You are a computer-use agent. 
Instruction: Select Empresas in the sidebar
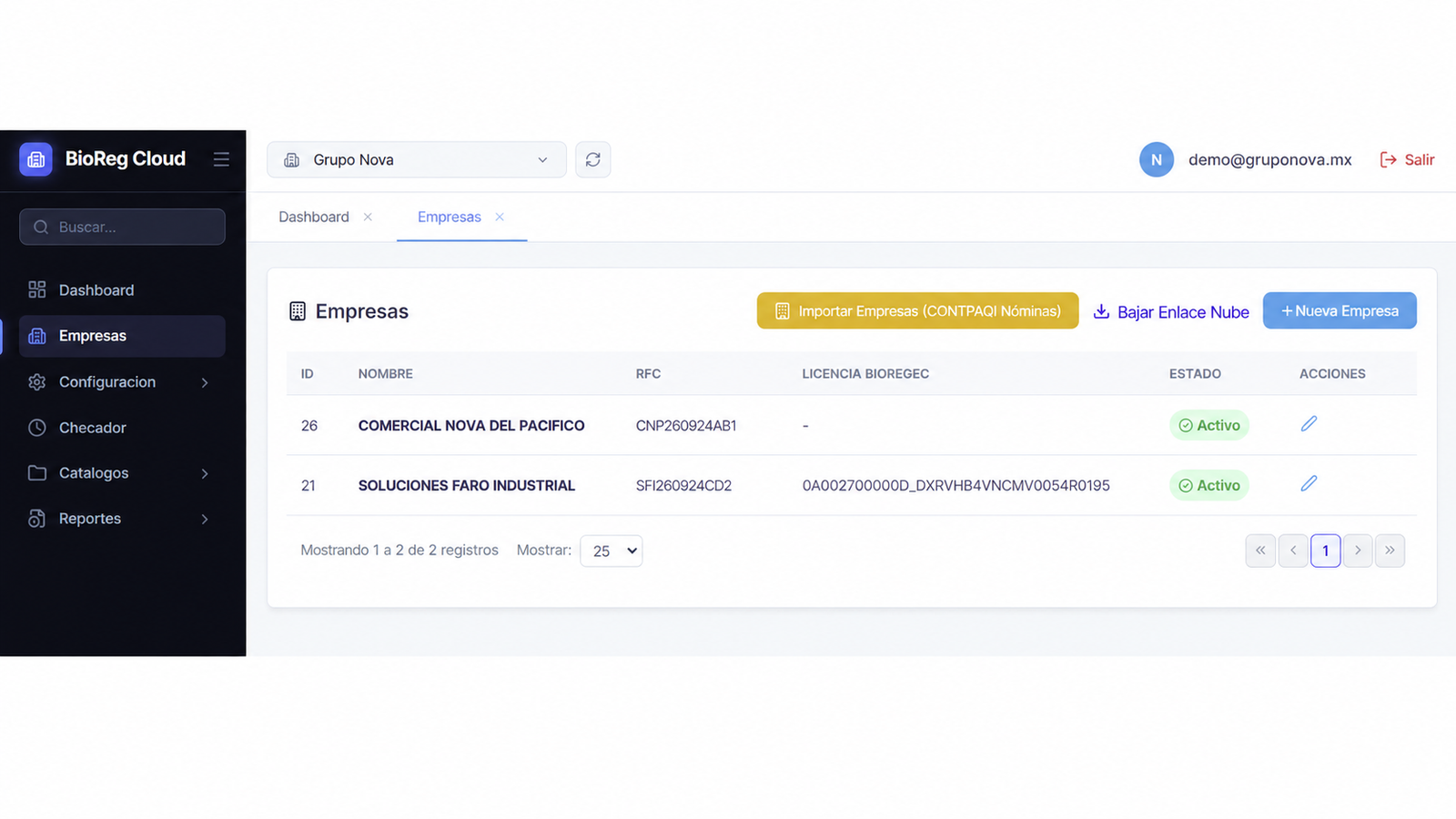tap(122, 336)
